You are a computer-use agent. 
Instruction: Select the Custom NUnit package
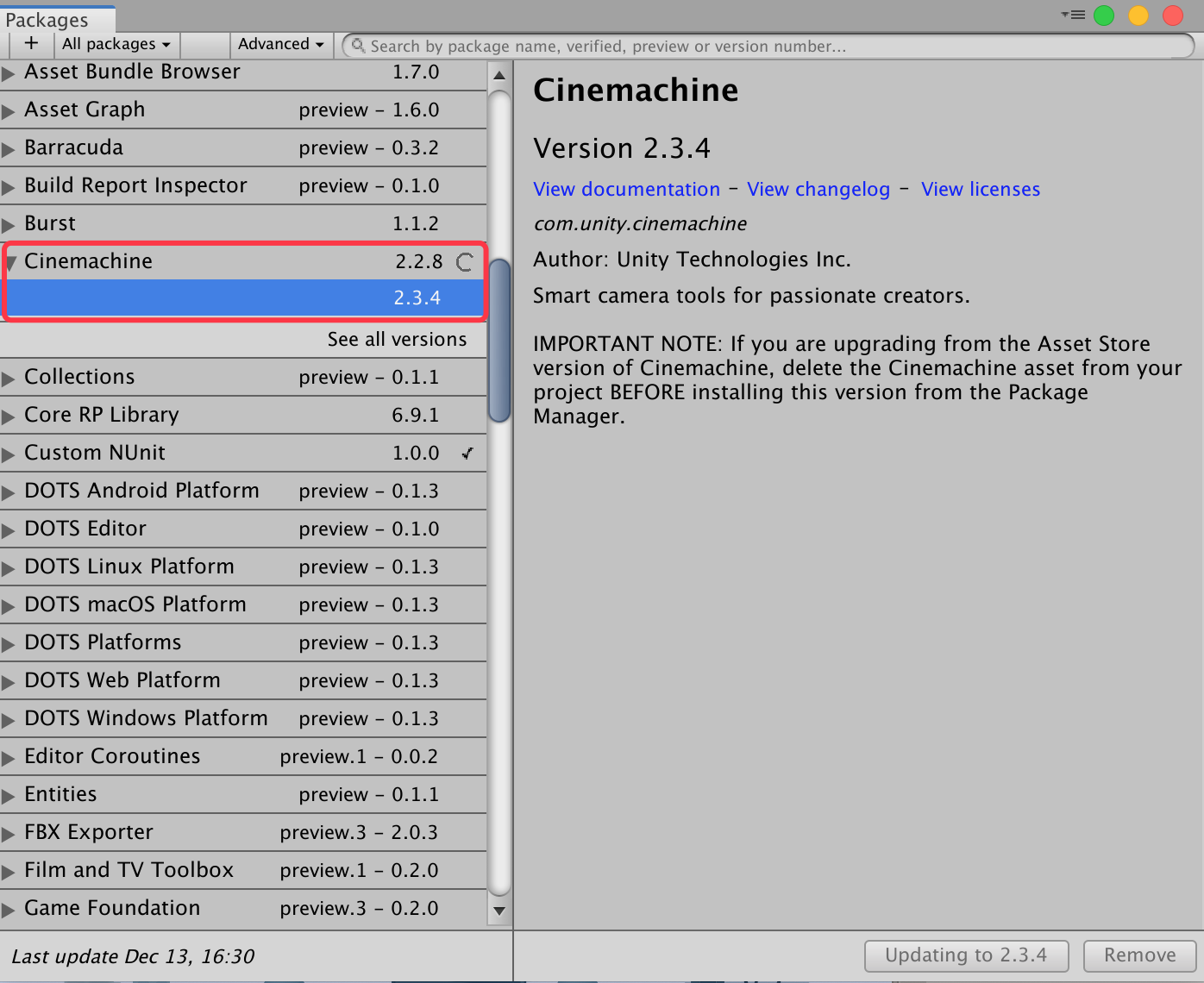coord(243,453)
